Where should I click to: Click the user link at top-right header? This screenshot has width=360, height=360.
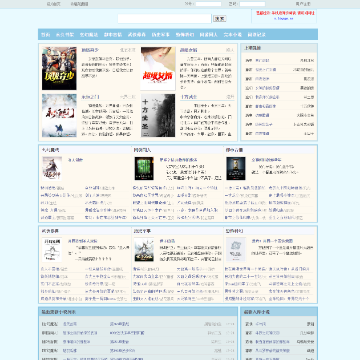[303, 4]
